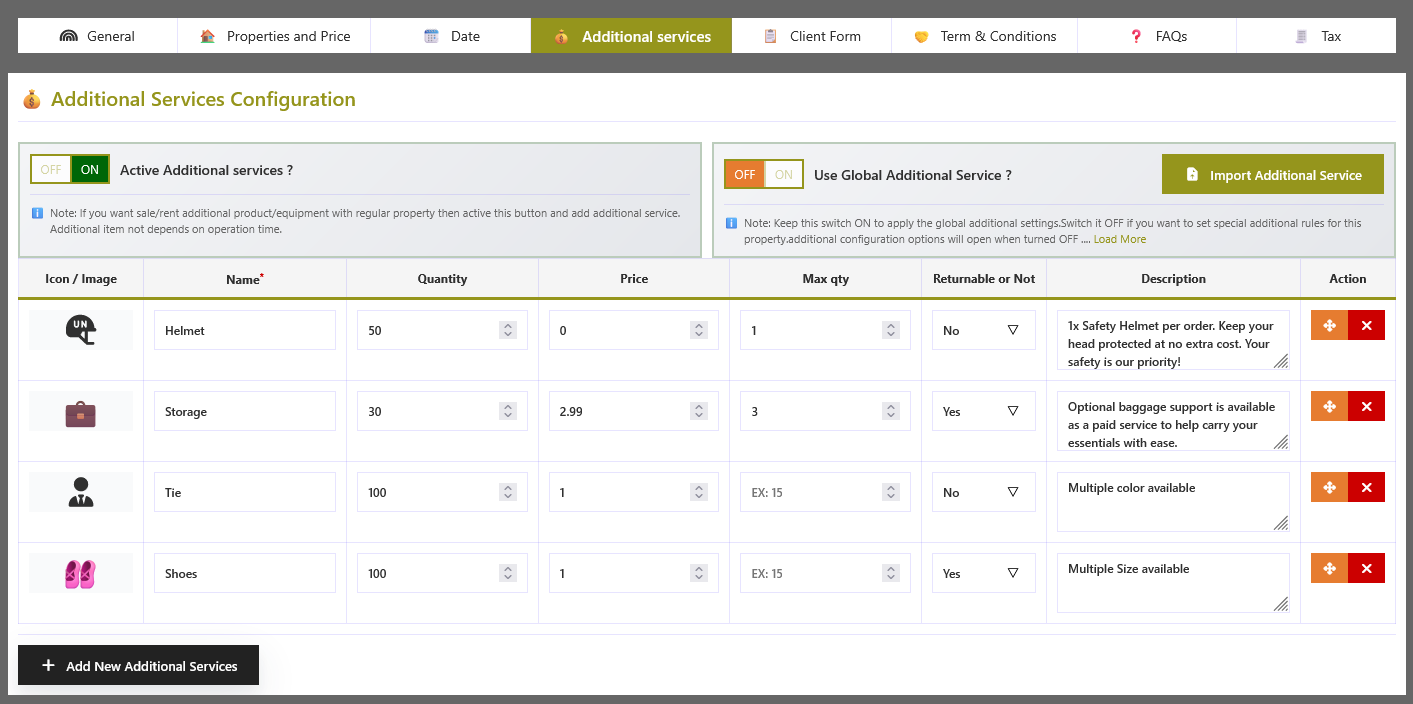1413x704 pixels.
Task: Click the move handle for Tie row
Action: (1329, 487)
